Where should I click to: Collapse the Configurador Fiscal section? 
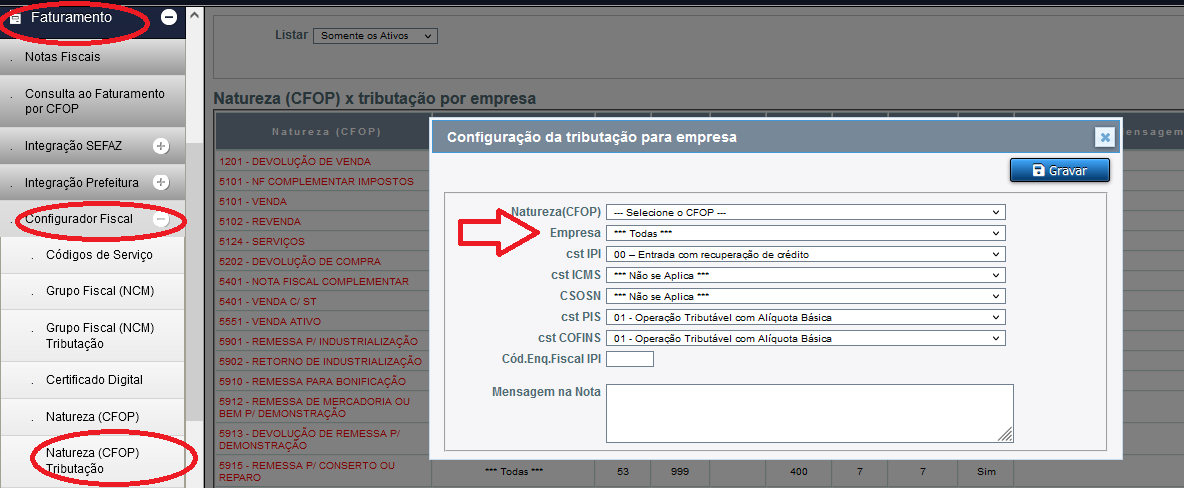pyautogui.click(x=160, y=219)
